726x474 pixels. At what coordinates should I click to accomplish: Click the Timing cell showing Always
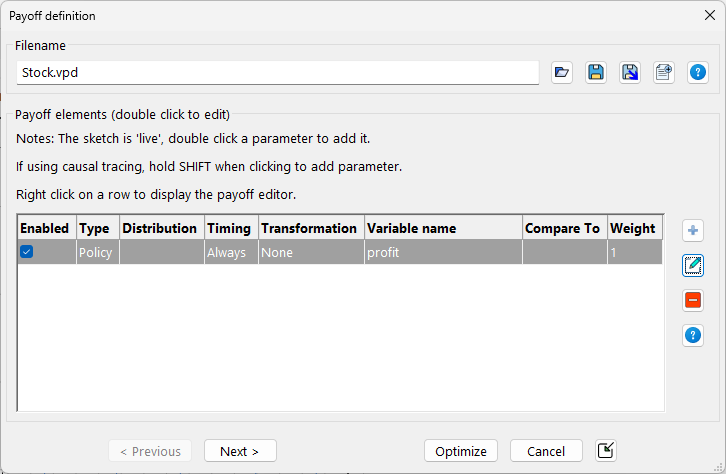[231, 253]
